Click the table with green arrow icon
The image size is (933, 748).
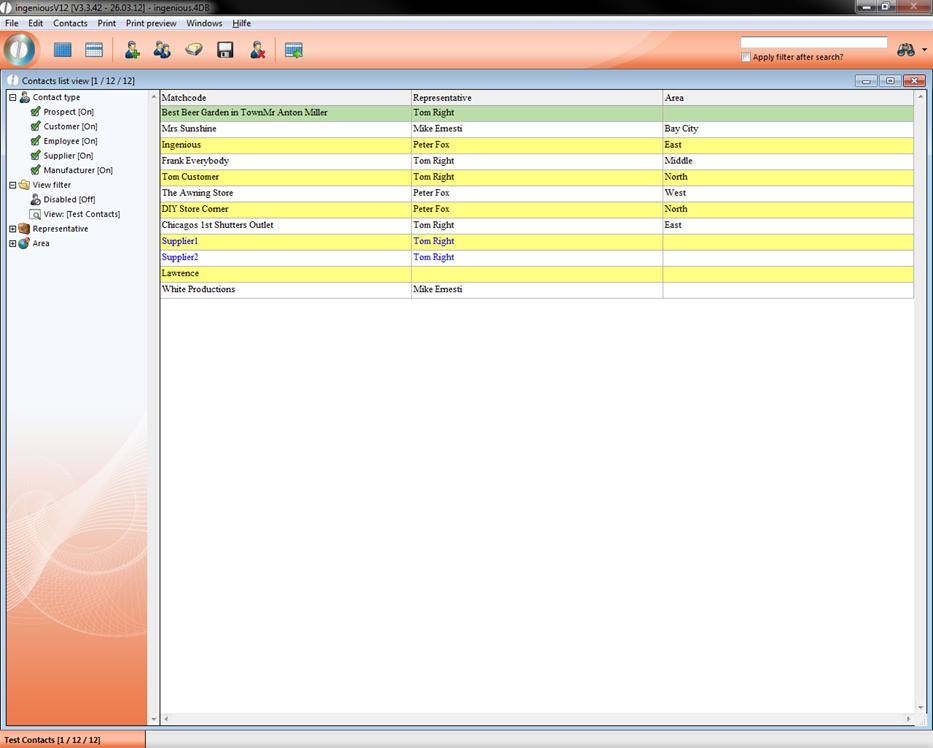click(x=293, y=50)
